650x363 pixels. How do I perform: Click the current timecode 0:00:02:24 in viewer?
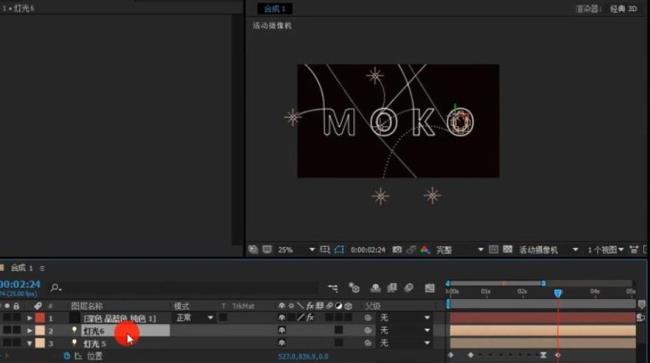click(x=368, y=250)
